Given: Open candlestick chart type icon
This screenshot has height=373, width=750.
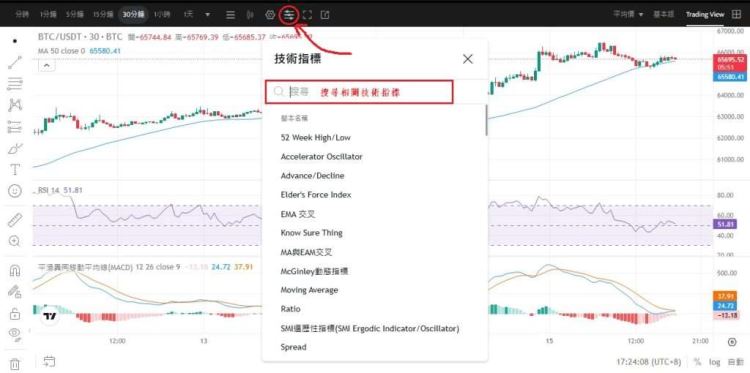Looking at the screenshot, I should (x=250, y=15).
